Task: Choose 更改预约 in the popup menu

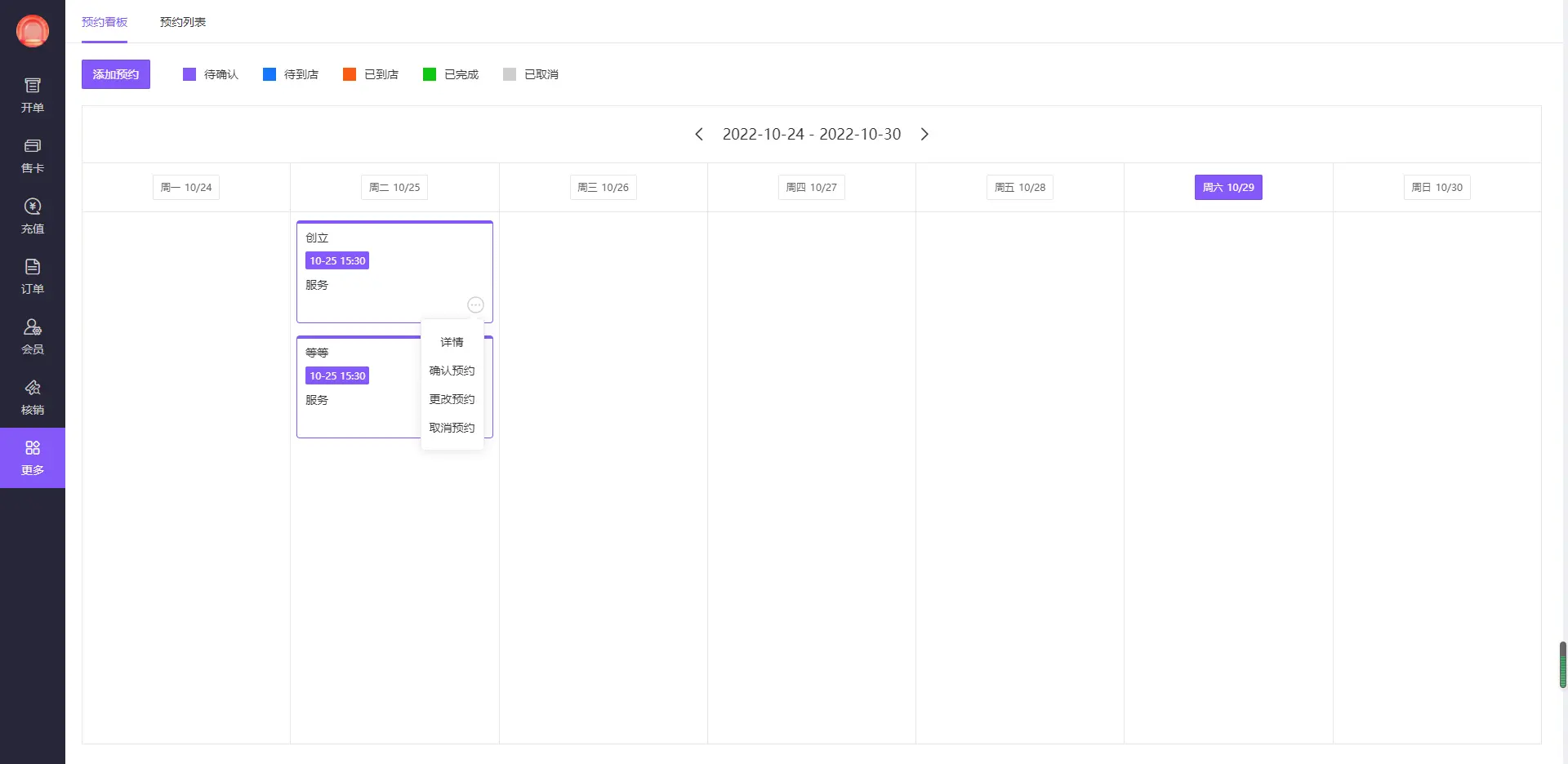Action: pyautogui.click(x=452, y=399)
